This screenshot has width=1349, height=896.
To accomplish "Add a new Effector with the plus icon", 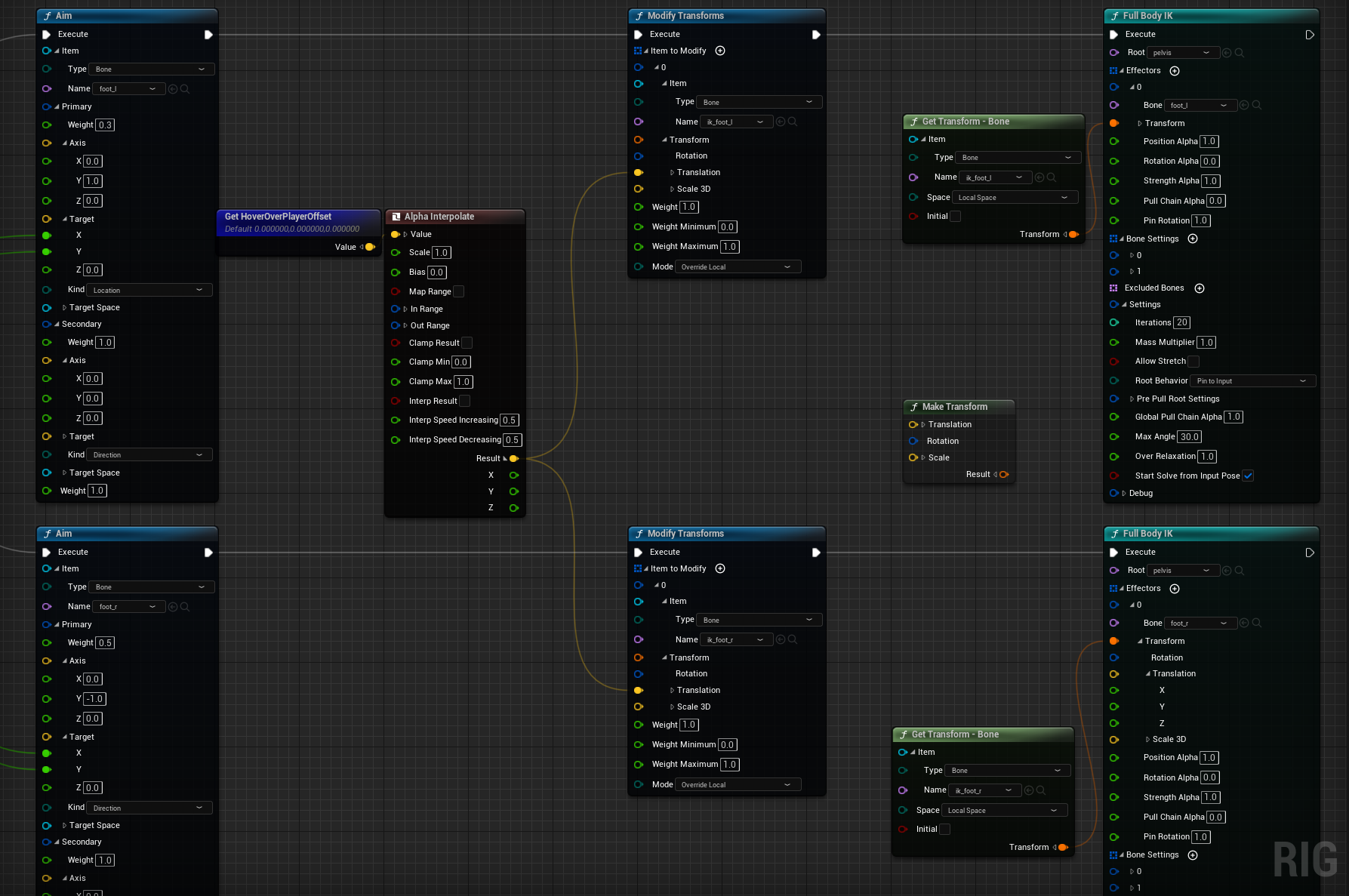I will point(1175,70).
